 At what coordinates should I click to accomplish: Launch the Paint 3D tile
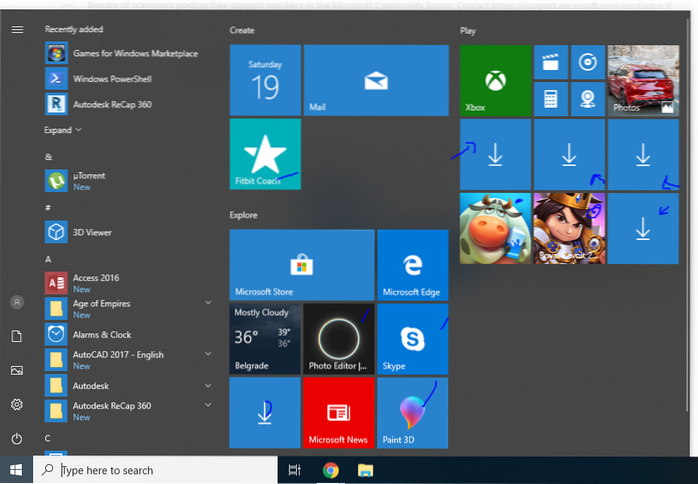(x=412, y=412)
